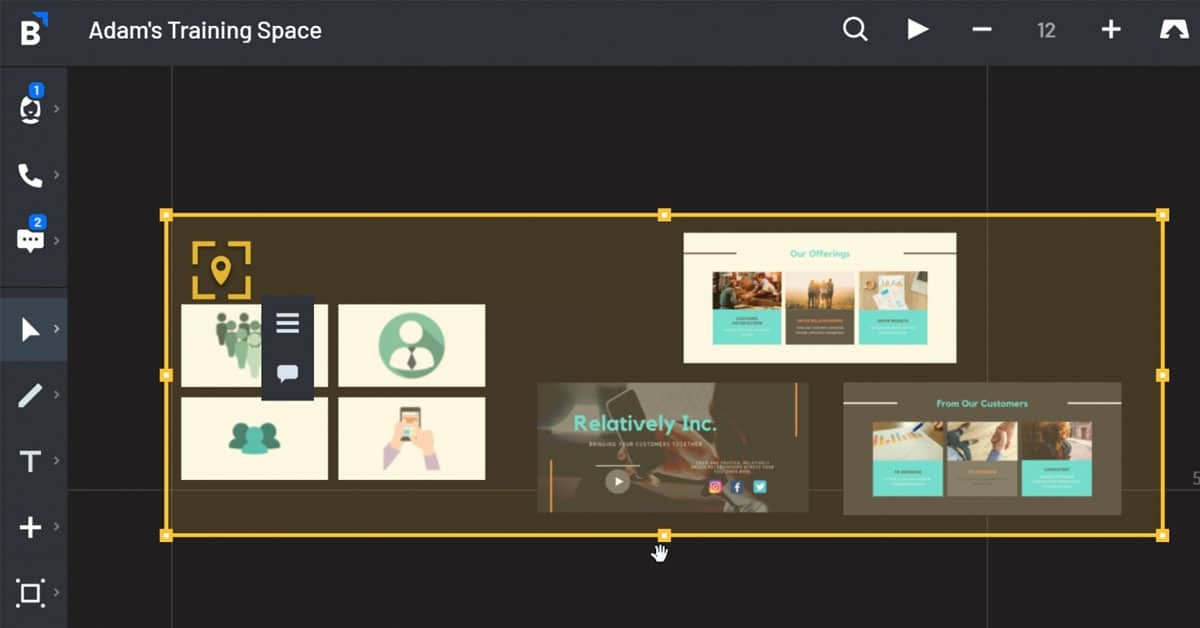
Task: Open the comment bubble on selected canvas
Action: [x=288, y=374]
